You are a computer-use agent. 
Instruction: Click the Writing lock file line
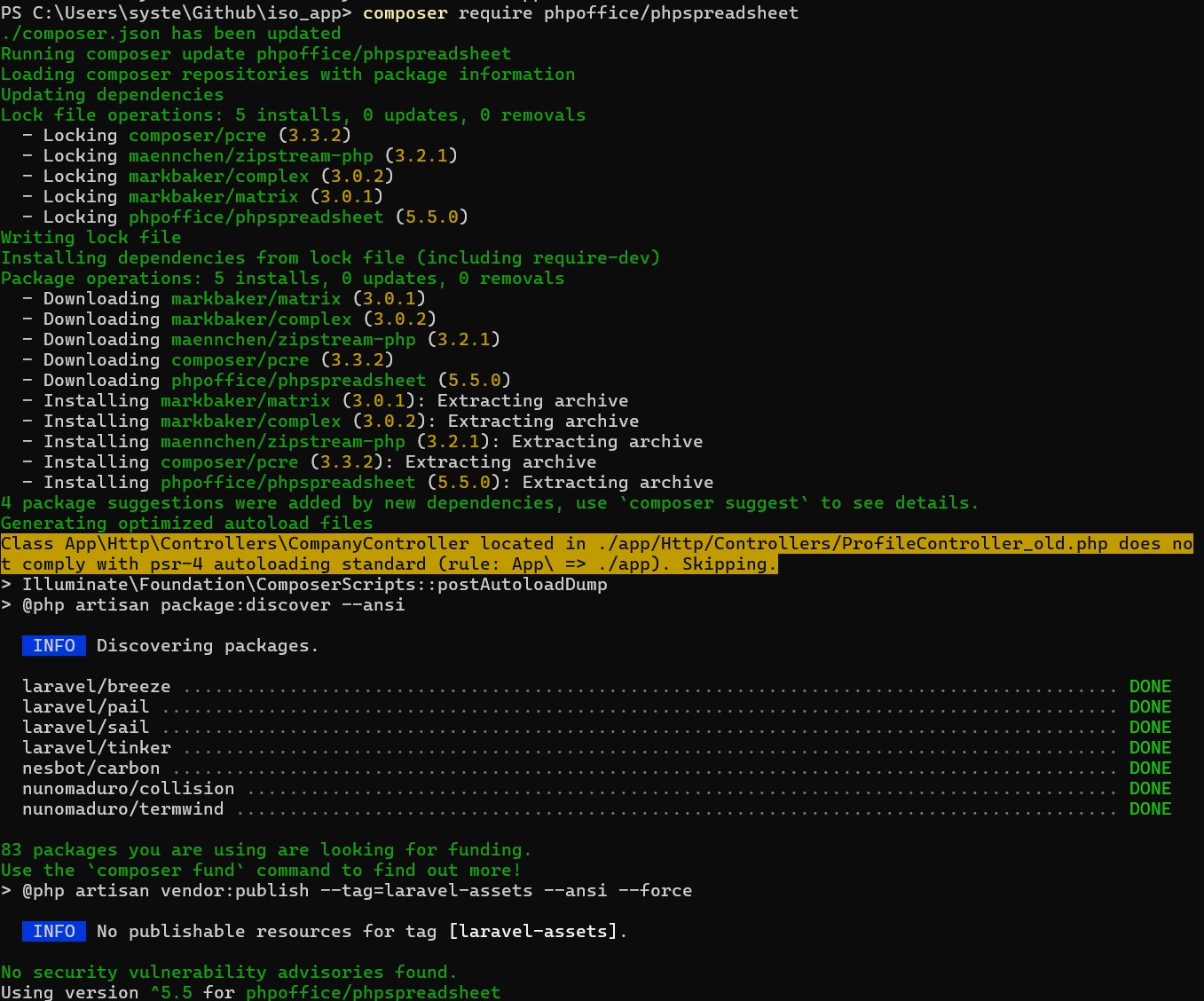(x=90, y=237)
